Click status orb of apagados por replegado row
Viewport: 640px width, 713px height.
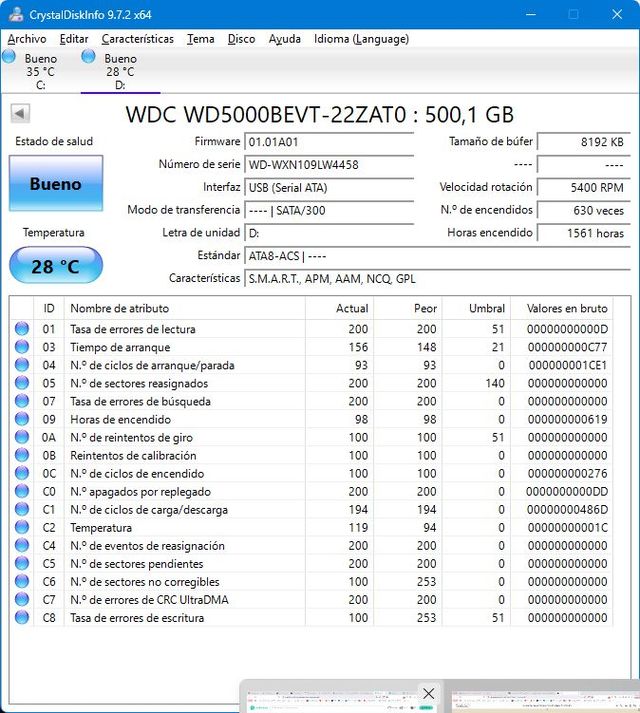(22, 491)
